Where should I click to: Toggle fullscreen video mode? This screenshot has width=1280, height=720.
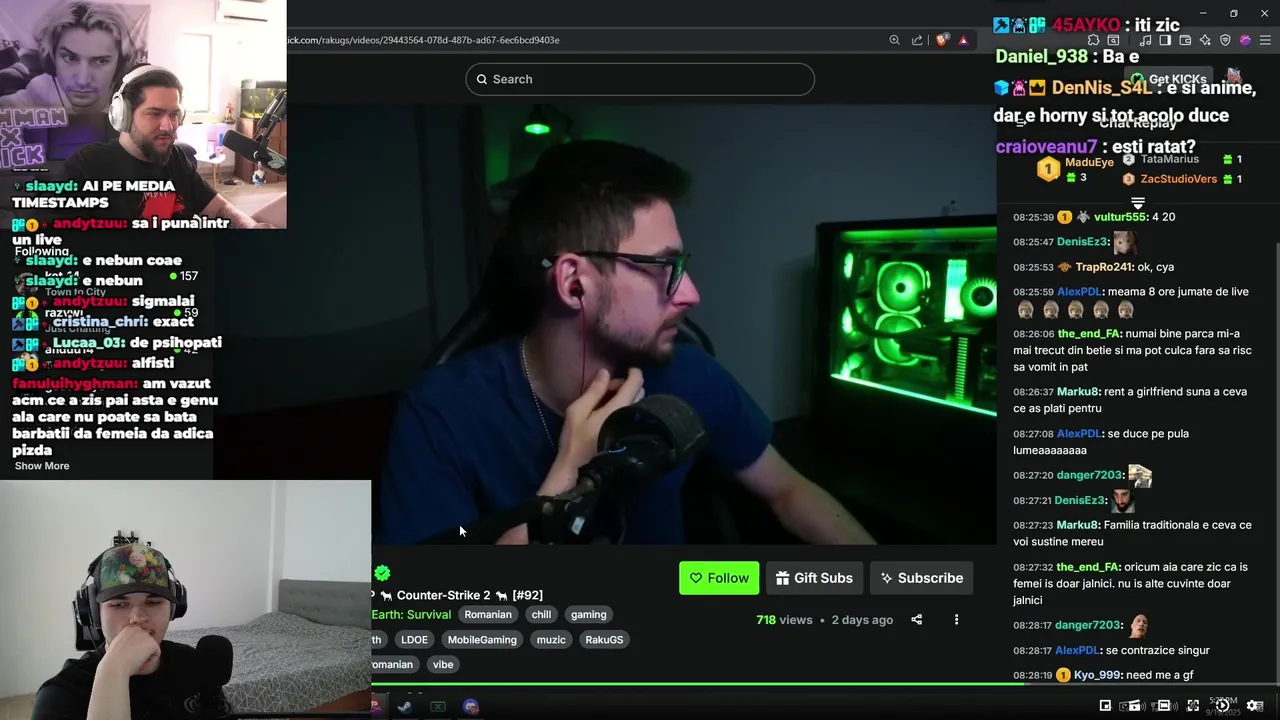(x=1193, y=705)
